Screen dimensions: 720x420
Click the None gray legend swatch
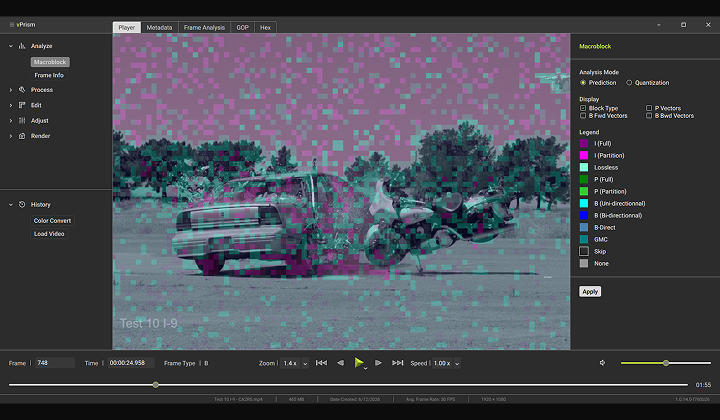(x=584, y=263)
